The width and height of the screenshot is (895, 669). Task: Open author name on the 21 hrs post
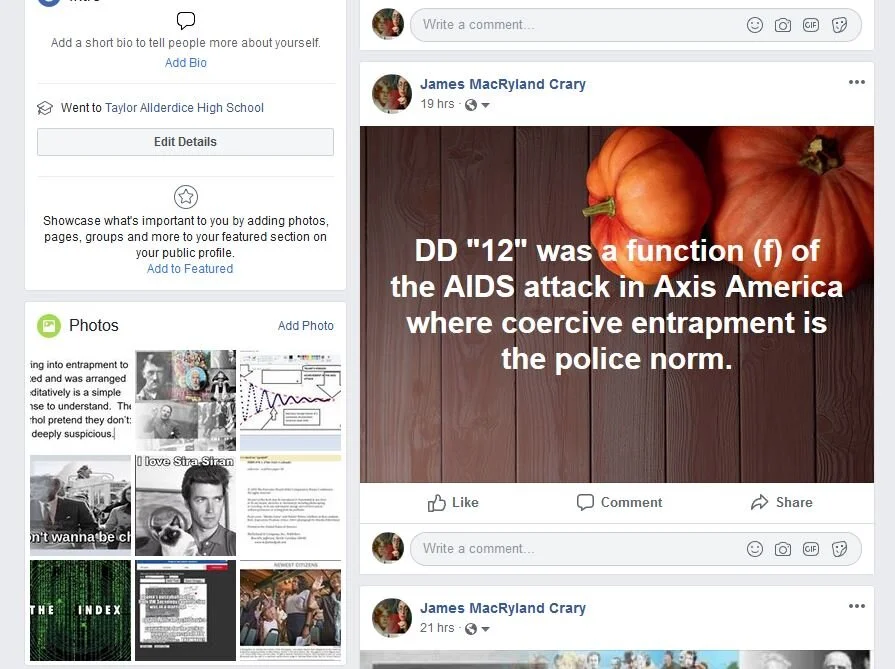[503, 608]
